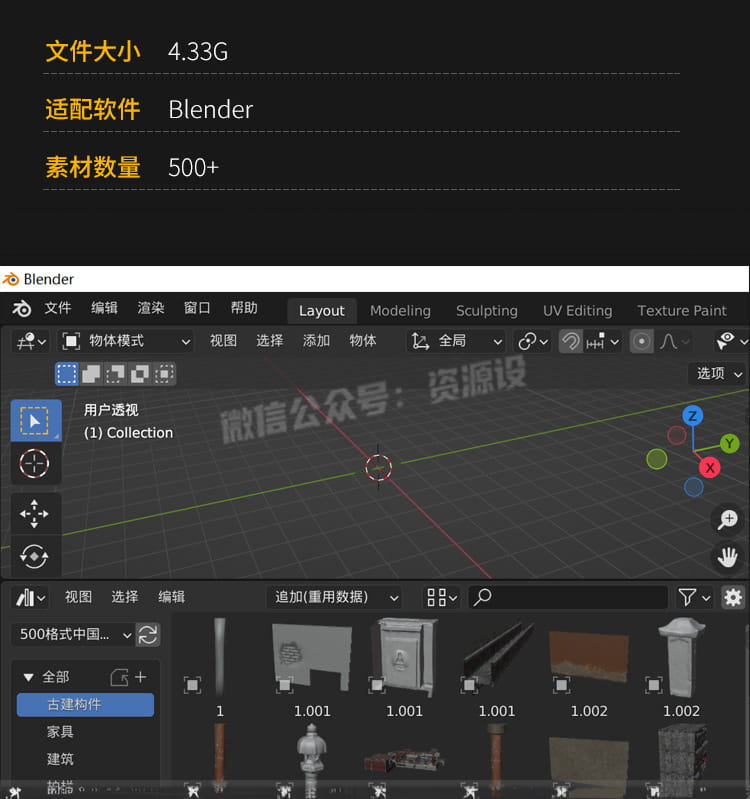Open the asset browser editor type dropdown
This screenshot has width=750, height=799.
(x=31, y=597)
